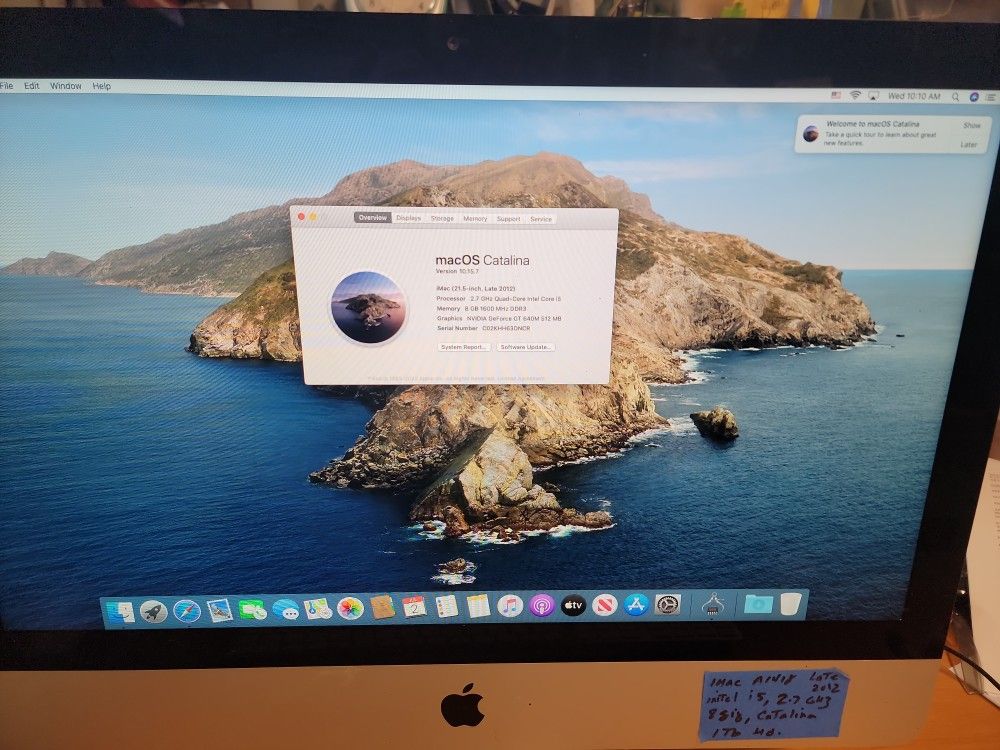This screenshot has height=750, width=1000.
Task: Click the Version 10.15.7 text
Action: point(457,271)
